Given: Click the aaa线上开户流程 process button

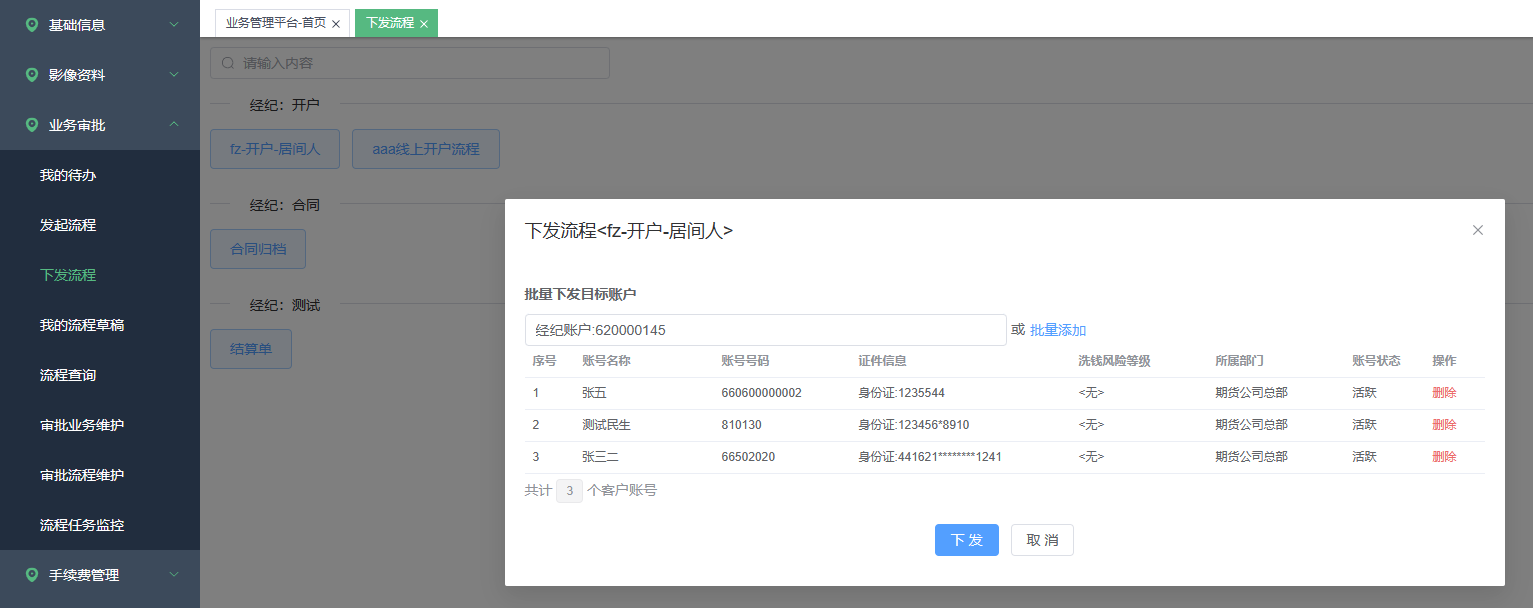Looking at the screenshot, I should (426, 149).
